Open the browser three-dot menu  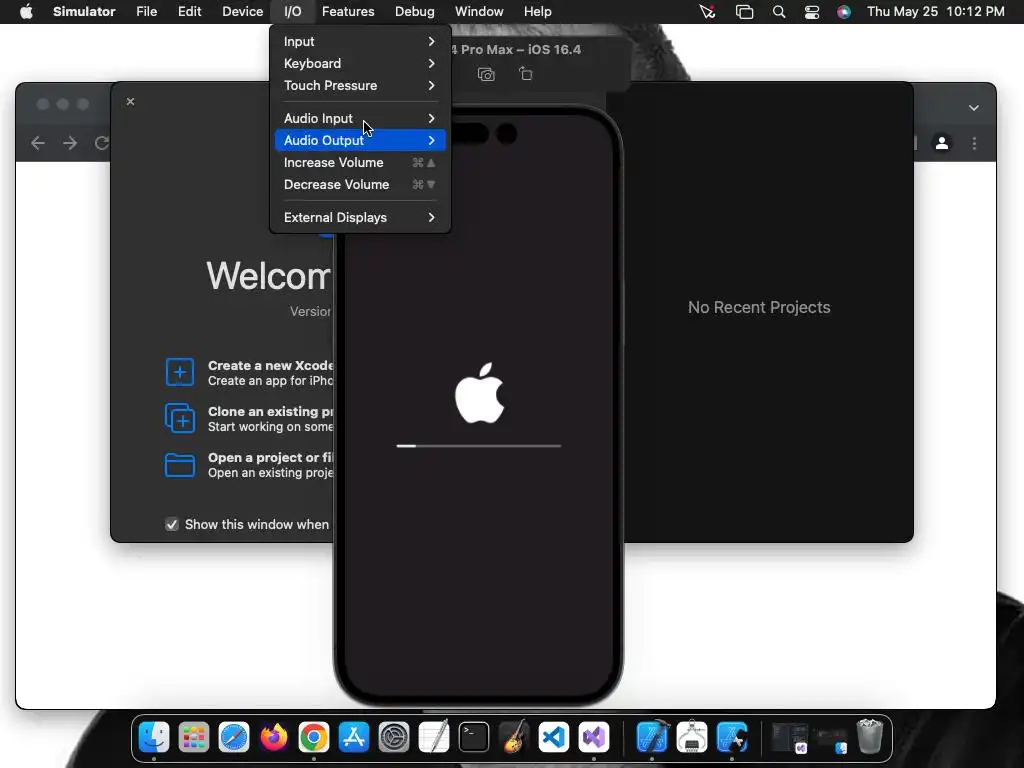coord(974,143)
